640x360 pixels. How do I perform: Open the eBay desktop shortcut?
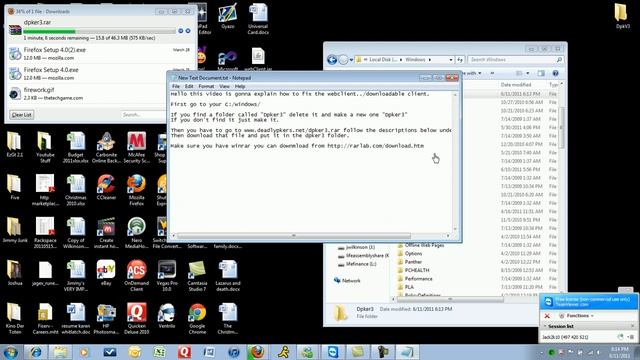(x=106, y=273)
